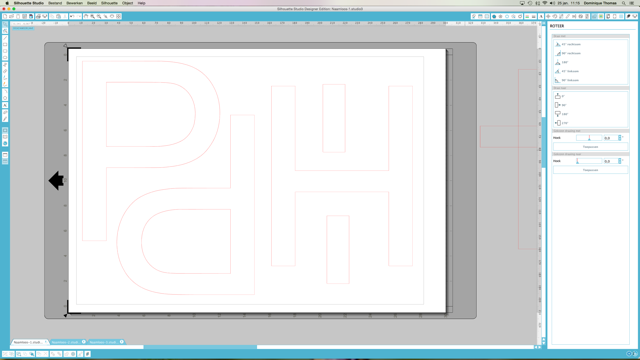Click the undo arrow in top toolbar
Screen dimensions: 640x360
72,16
